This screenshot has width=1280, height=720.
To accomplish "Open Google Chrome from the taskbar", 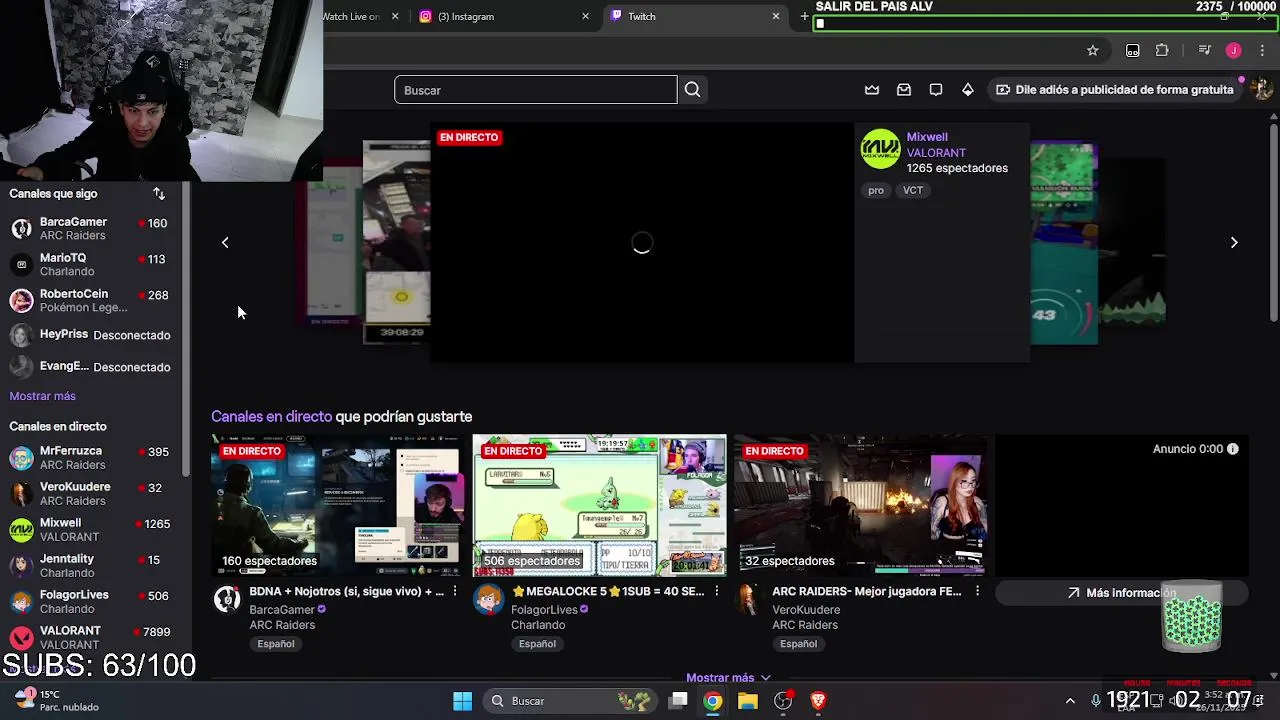I will [x=712, y=701].
